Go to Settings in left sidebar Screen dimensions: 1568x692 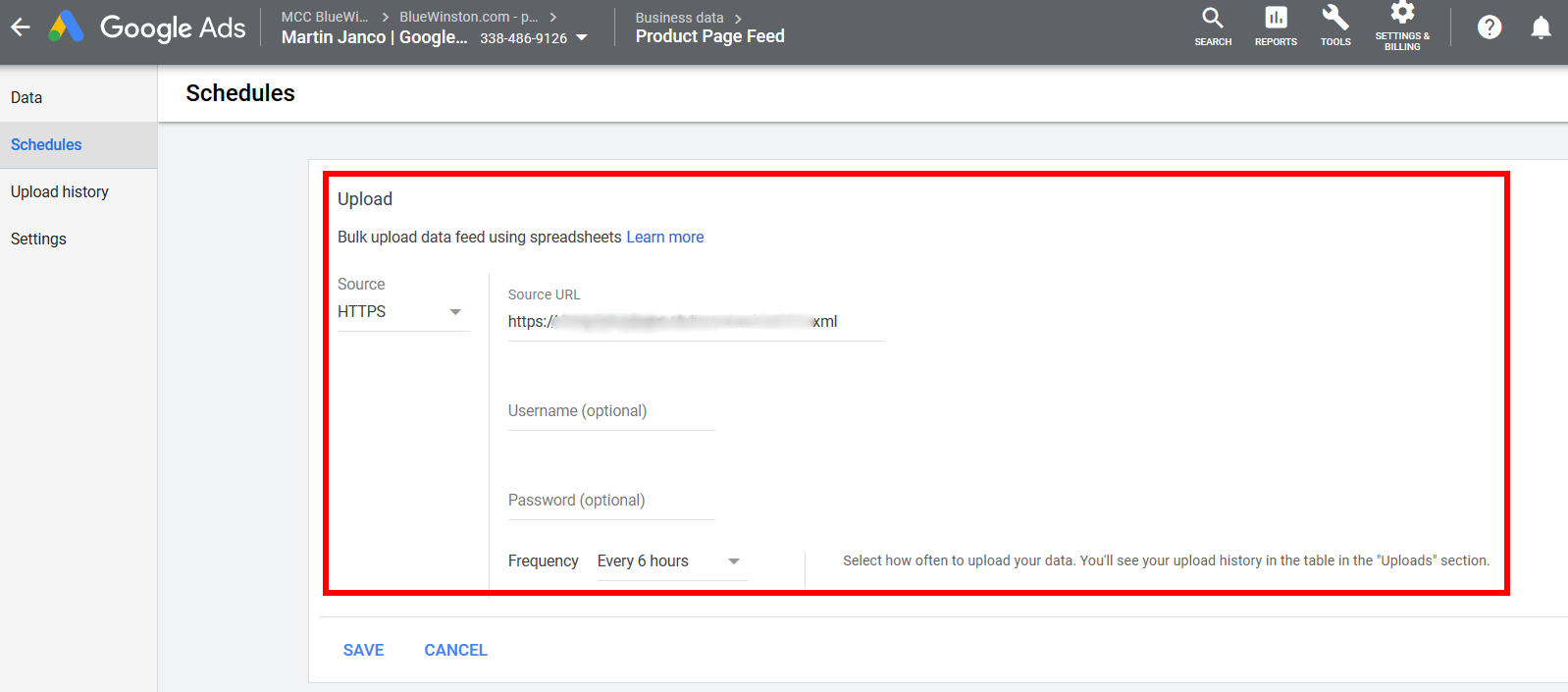pyautogui.click(x=38, y=240)
